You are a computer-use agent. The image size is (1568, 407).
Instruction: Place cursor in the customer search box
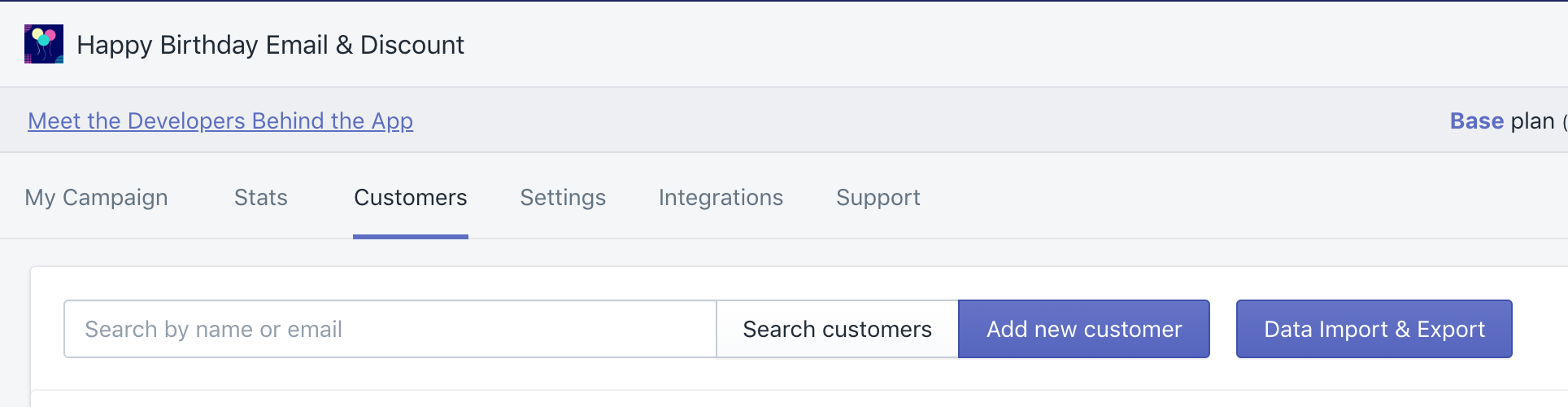pos(390,329)
